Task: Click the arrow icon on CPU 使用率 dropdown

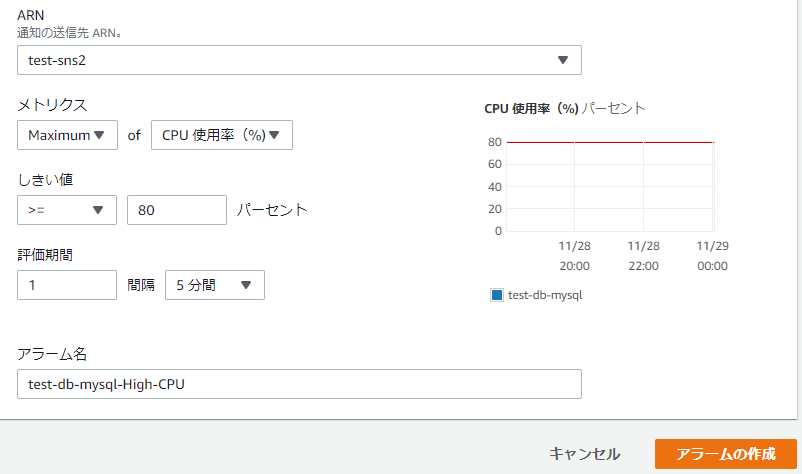Action: coord(274,136)
